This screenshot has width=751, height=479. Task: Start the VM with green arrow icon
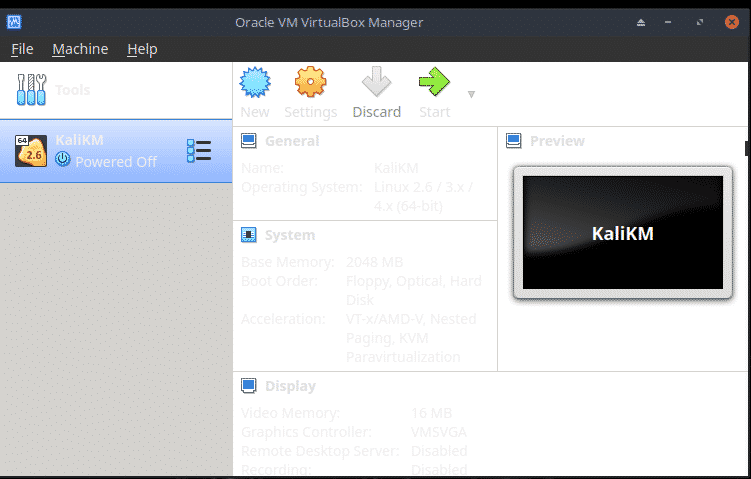click(x=434, y=82)
